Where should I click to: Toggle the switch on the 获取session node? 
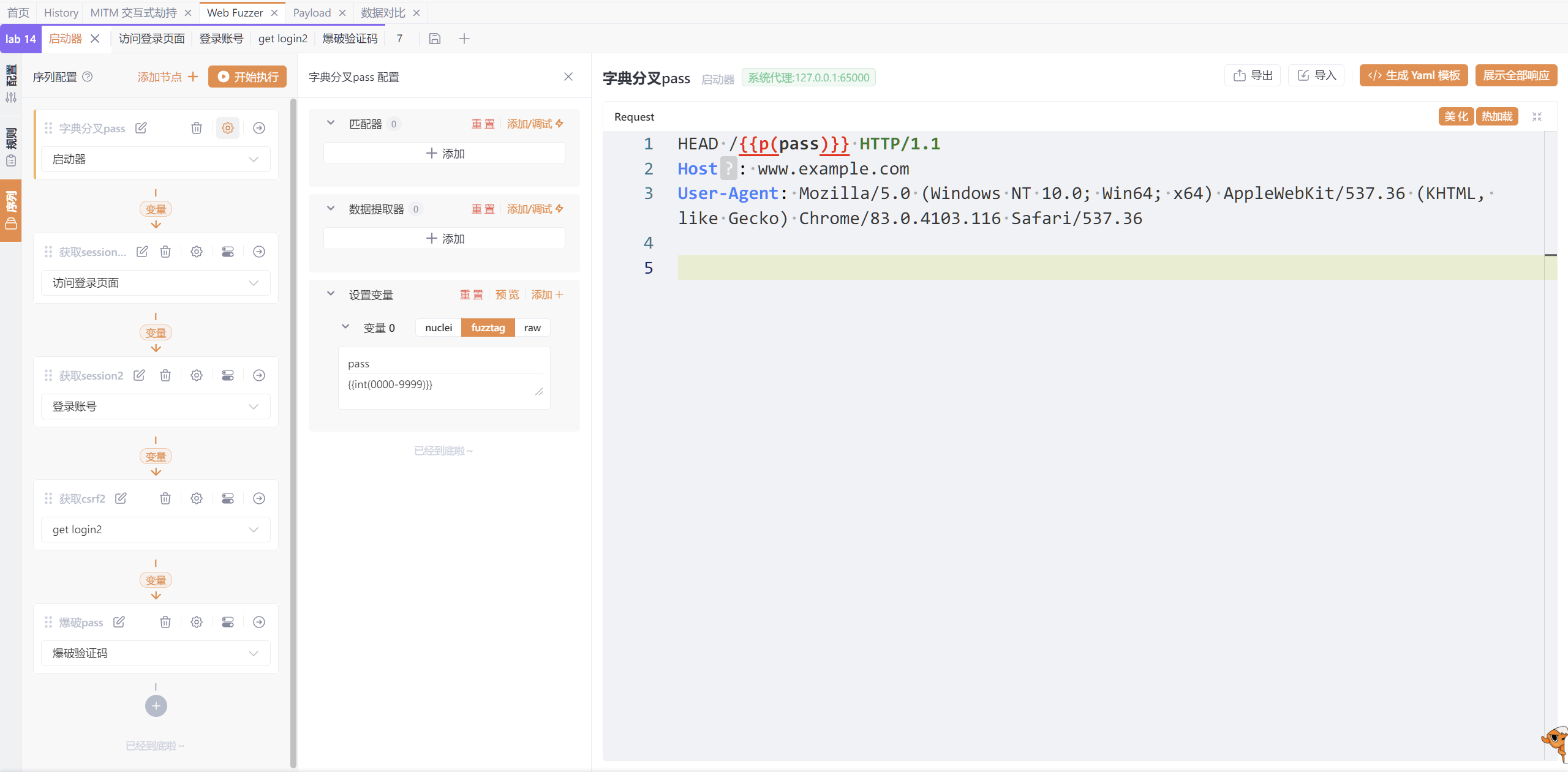227,252
